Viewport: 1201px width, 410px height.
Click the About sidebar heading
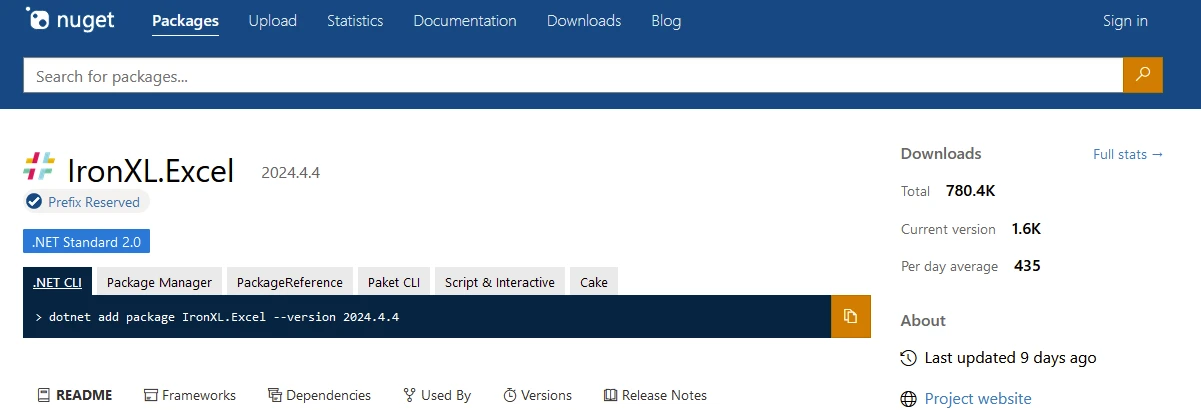point(923,321)
